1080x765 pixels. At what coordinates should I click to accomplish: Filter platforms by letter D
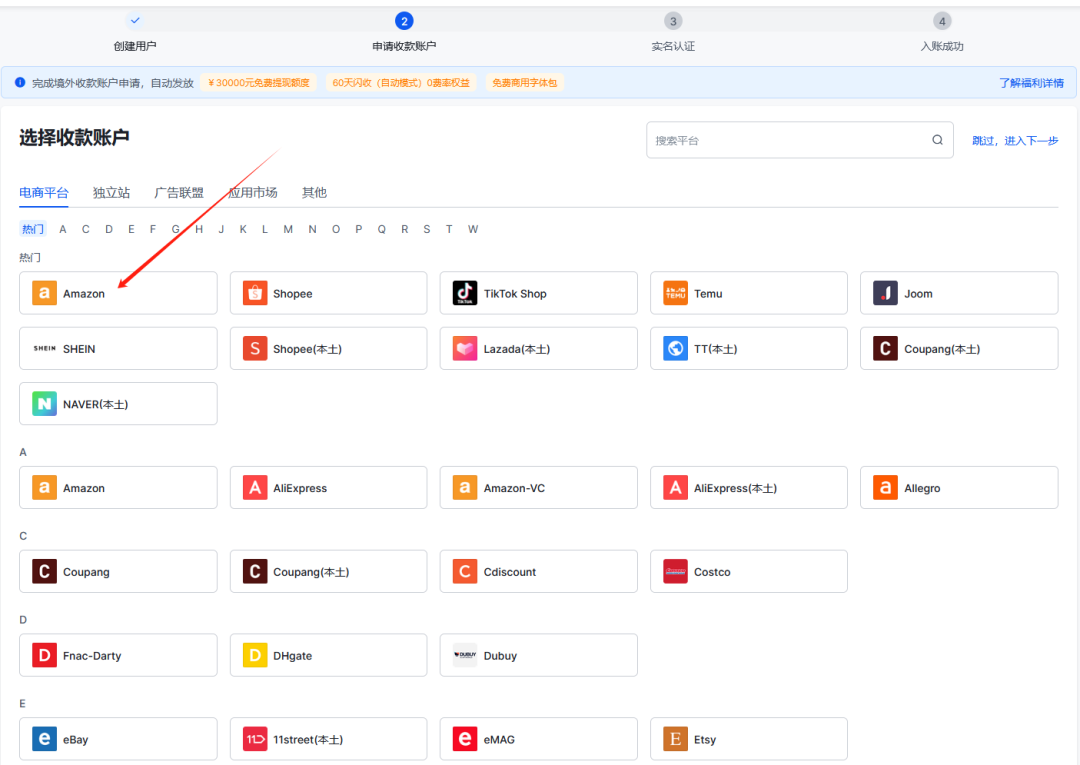[x=109, y=229]
